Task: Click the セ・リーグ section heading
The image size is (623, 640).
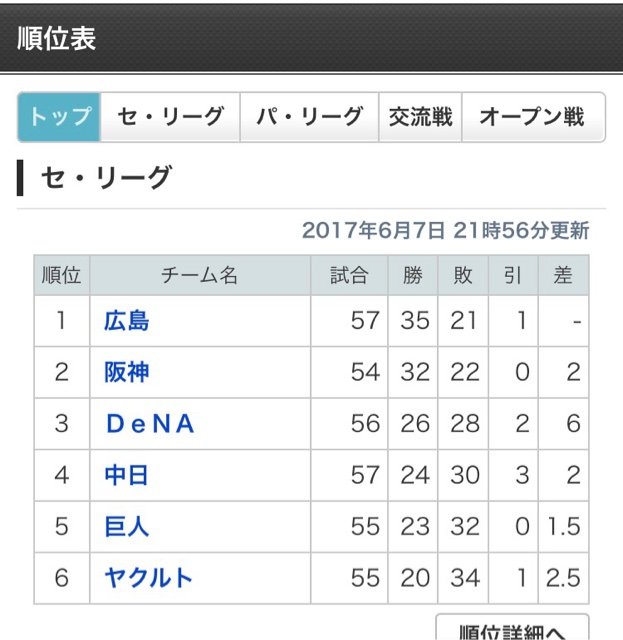Action: pyautogui.click(x=106, y=179)
